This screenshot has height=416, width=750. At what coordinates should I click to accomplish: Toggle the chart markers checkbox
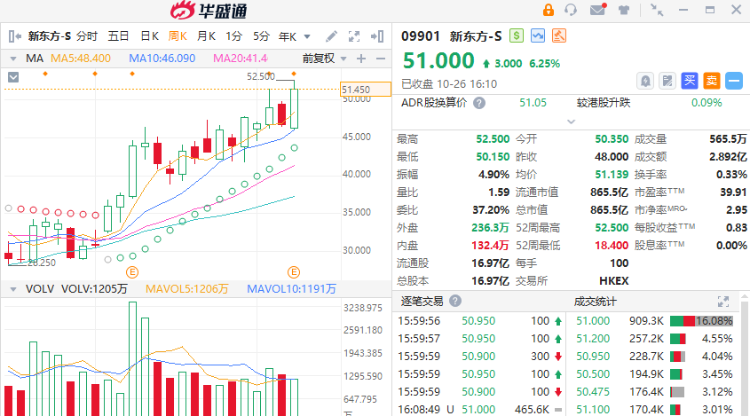tap(13, 77)
